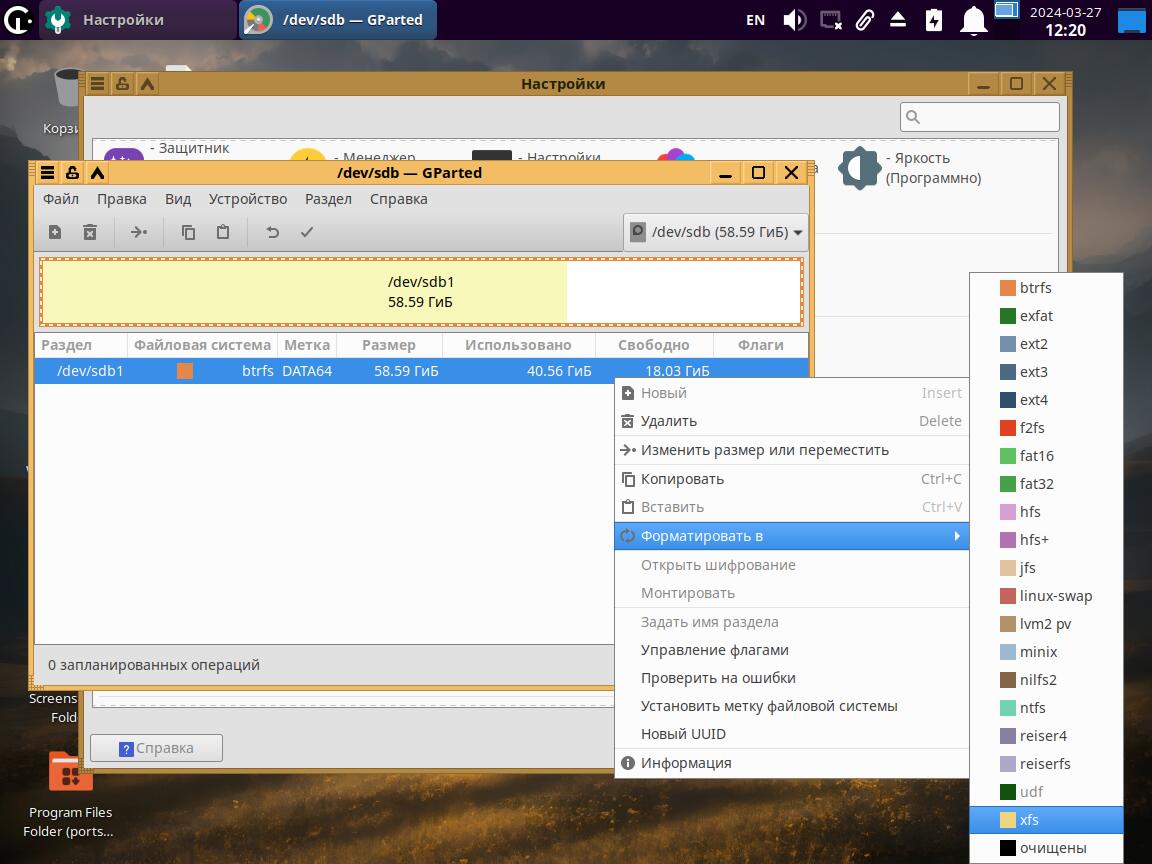Image resolution: width=1152 pixels, height=864 pixels.
Task: Sort by the Использовано column header
Action: pyautogui.click(x=518, y=345)
